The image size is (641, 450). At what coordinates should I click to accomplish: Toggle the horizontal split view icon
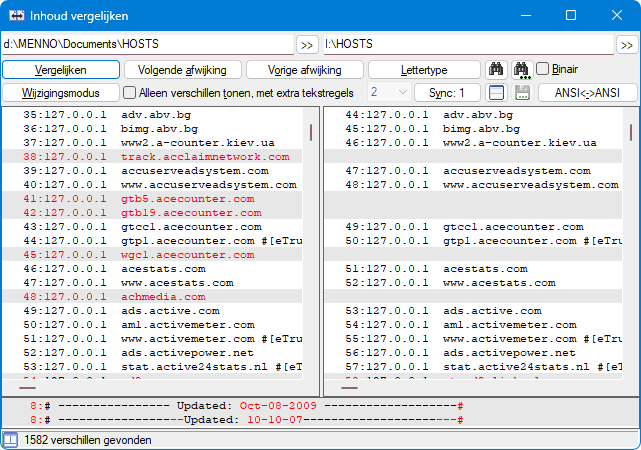point(496,93)
